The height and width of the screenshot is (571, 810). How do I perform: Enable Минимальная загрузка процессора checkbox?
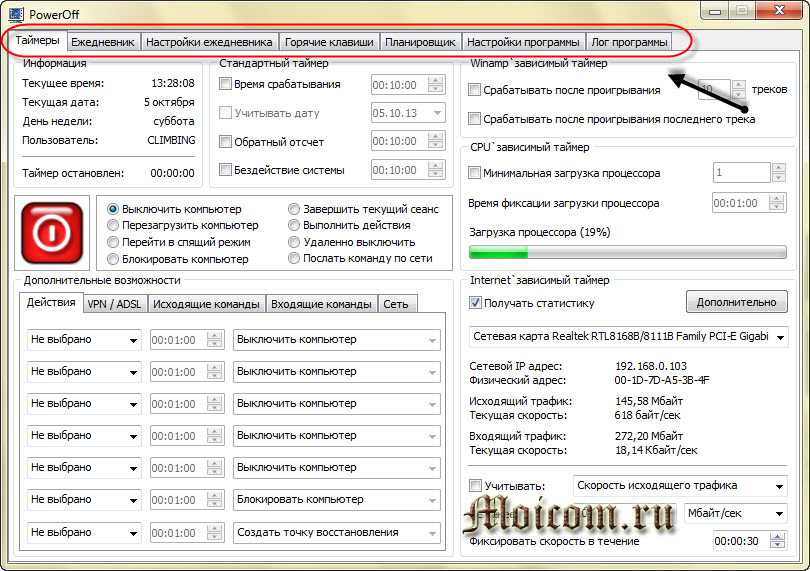coord(475,173)
